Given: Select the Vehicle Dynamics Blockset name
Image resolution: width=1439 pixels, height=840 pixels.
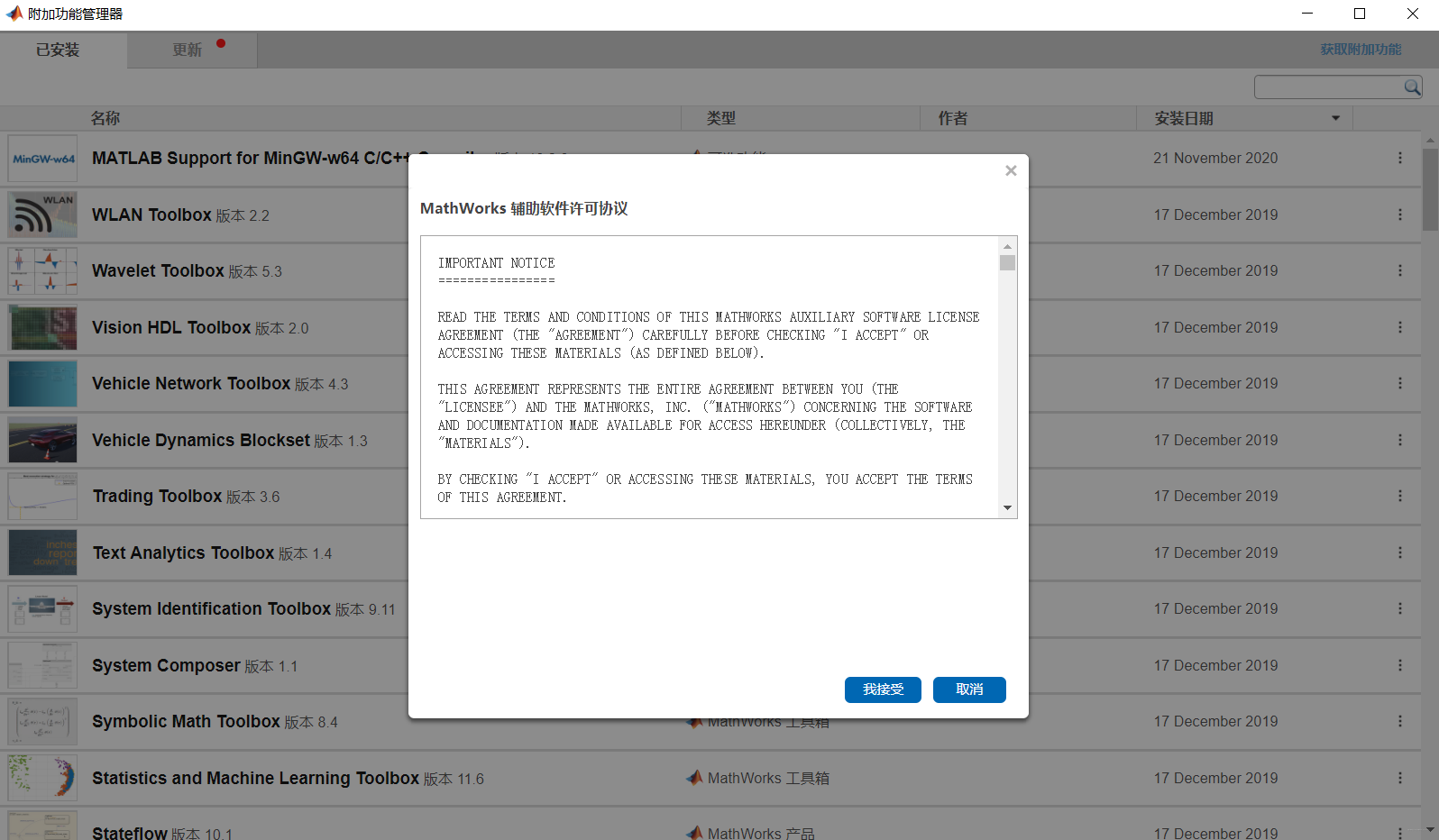Looking at the screenshot, I should (x=201, y=440).
